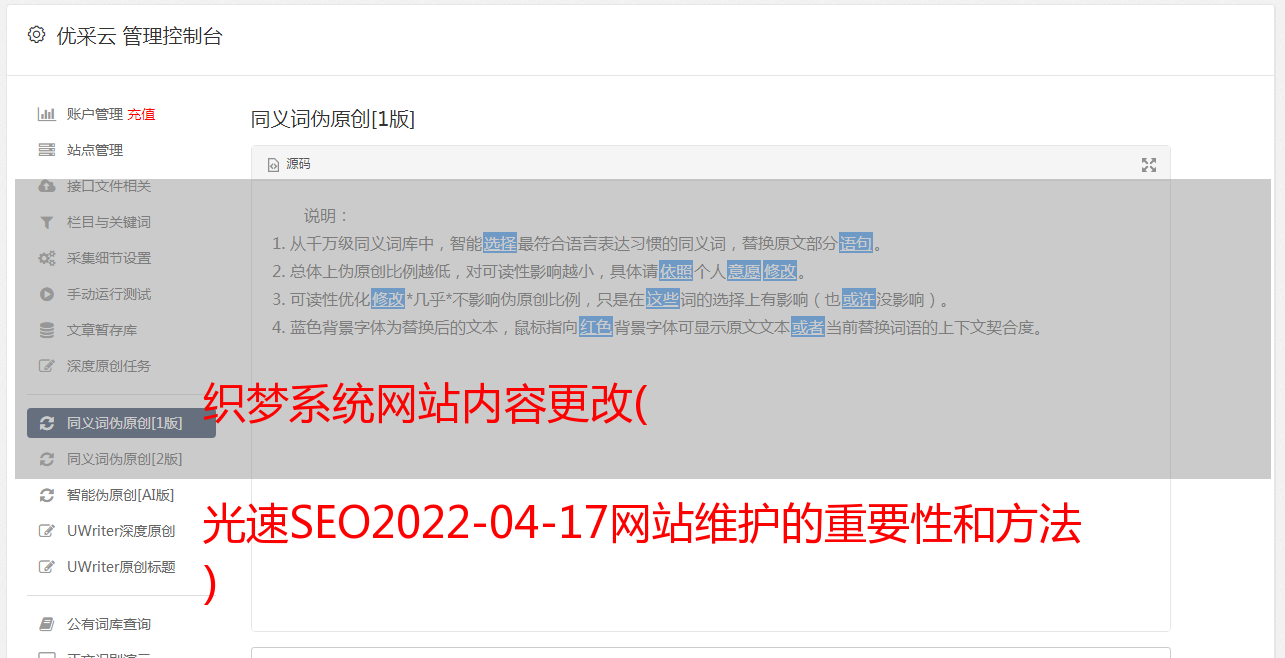Open 账户管理 bar chart icon
This screenshot has width=1285, height=658.
[x=46, y=114]
